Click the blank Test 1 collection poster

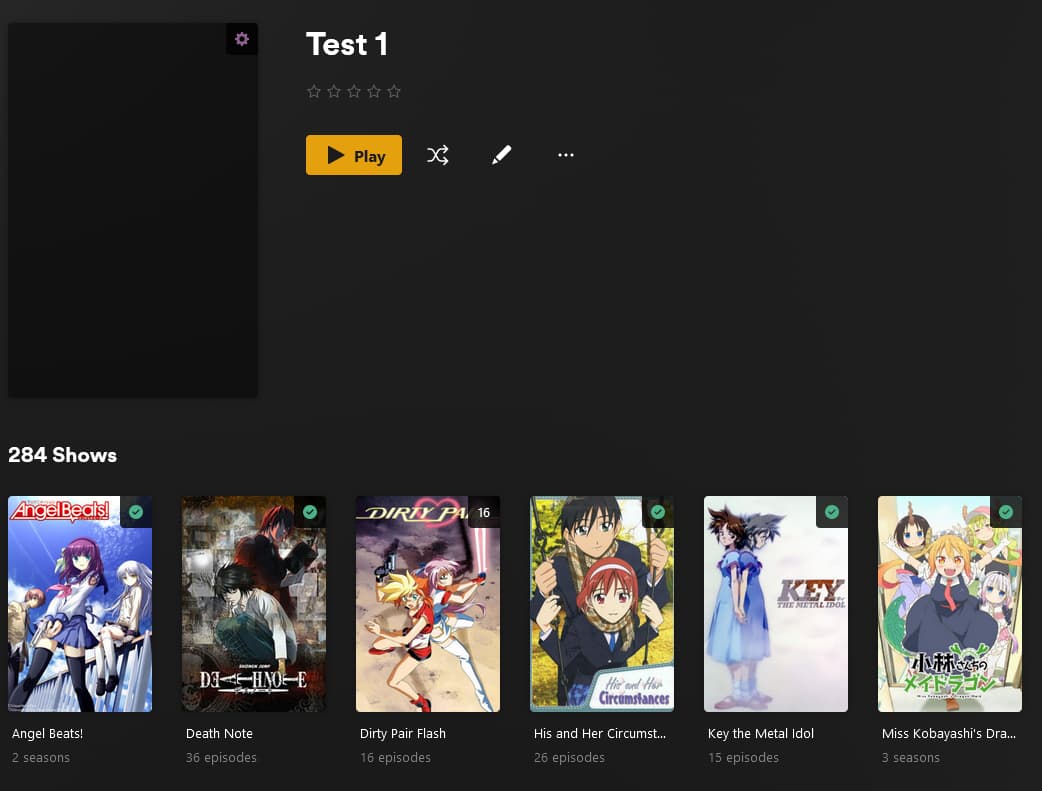click(x=133, y=210)
